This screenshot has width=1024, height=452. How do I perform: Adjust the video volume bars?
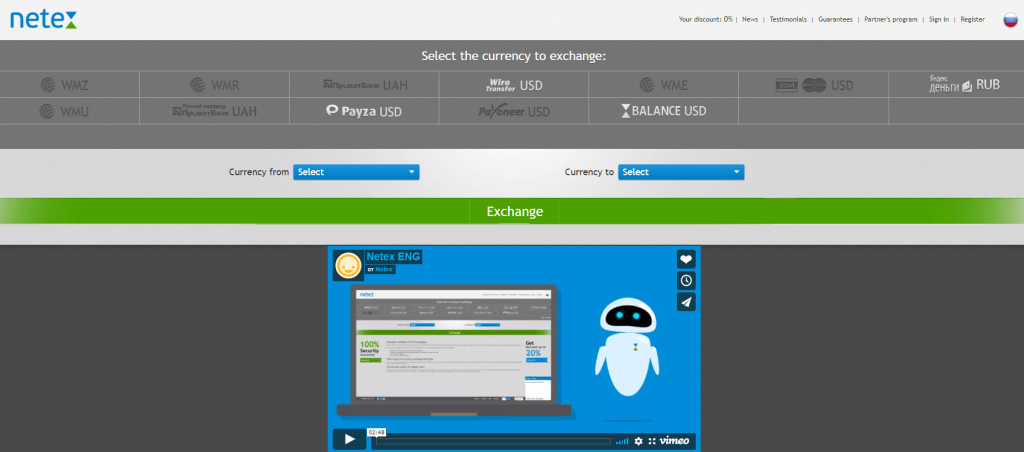[x=622, y=441]
